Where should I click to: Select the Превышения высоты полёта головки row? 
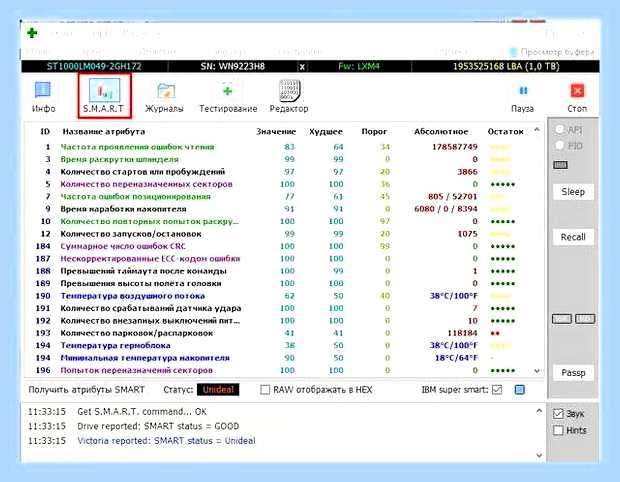point(280,284)
